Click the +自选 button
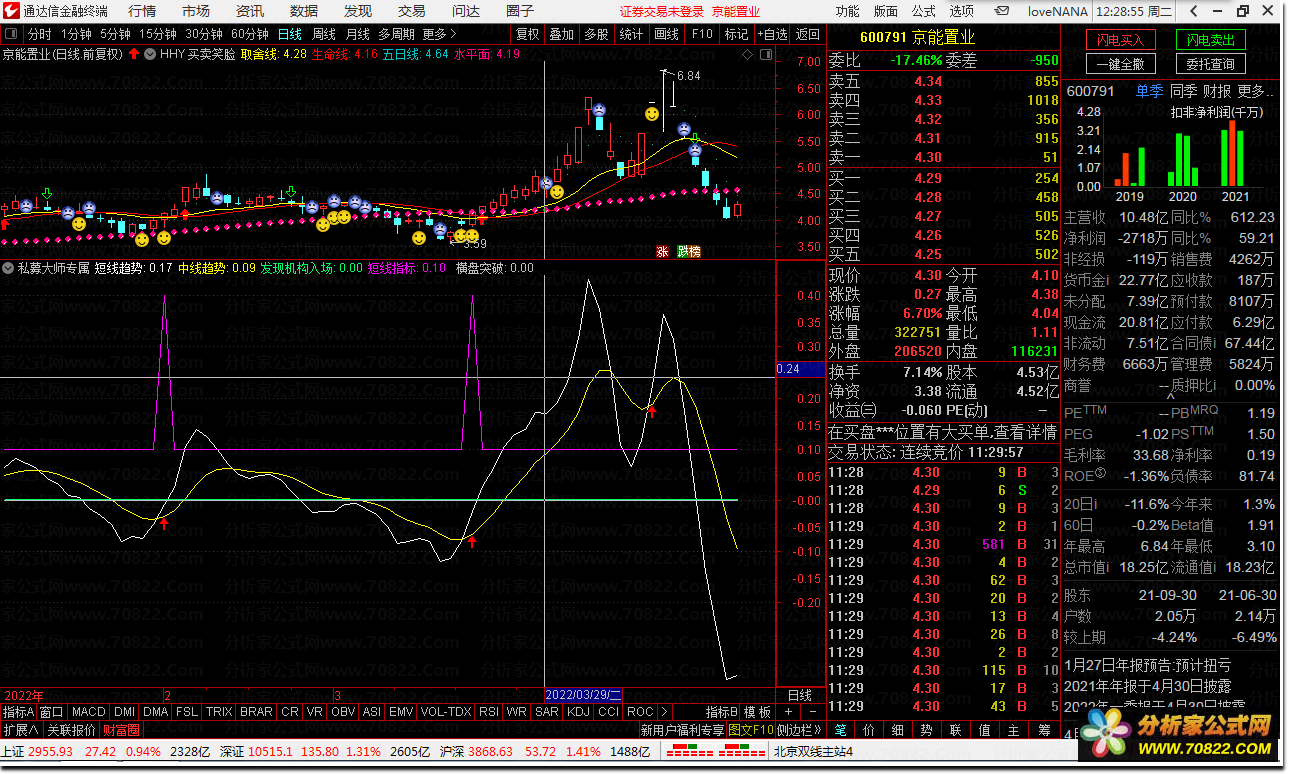The height and width of the screenshot is (774, 1289). click(x=772, y=34)
